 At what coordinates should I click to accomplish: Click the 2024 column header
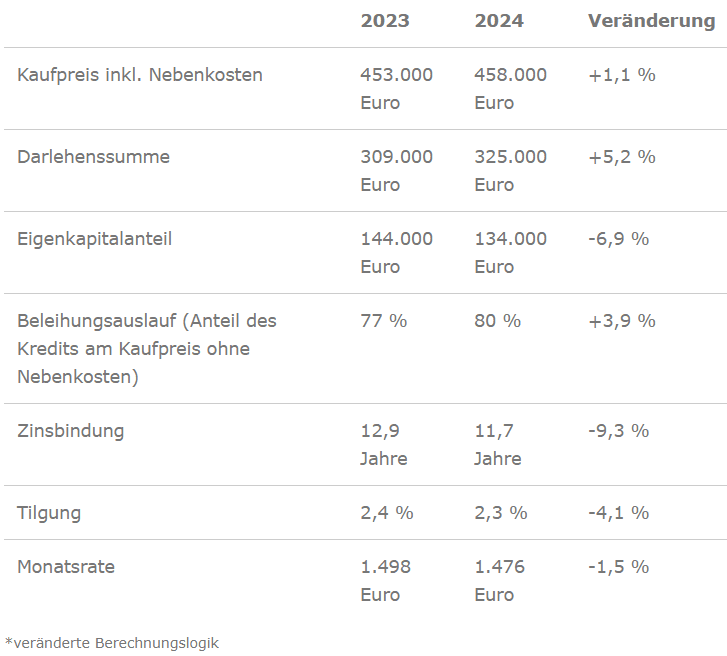pyautogui.click(x=499, y=21)
